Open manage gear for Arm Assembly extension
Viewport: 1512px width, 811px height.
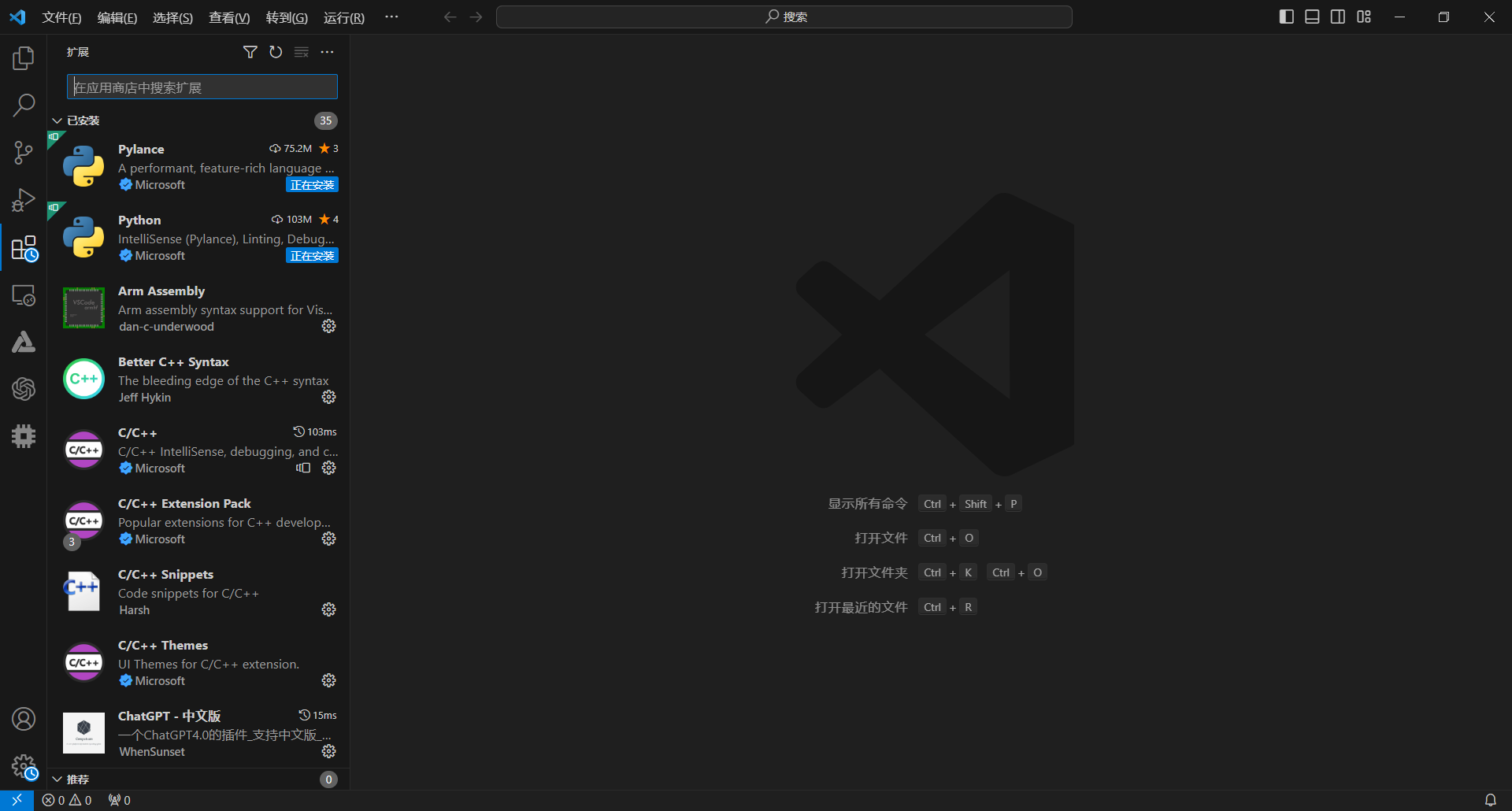point(329,326)
